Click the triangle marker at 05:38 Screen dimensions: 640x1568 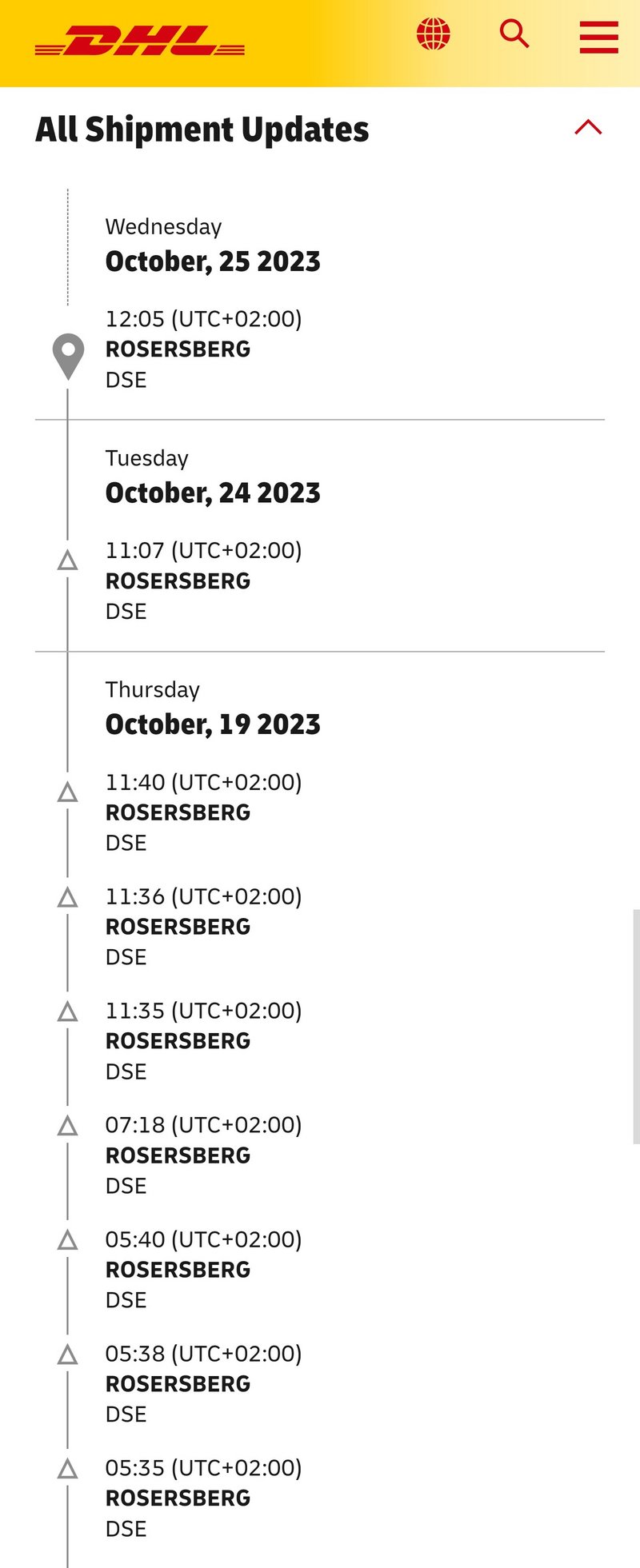68,1355
